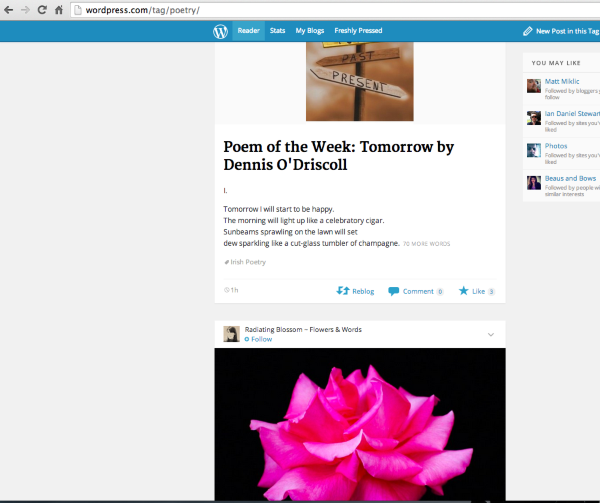600x503 pixels.
Task: Click the pencil icon for new post
Action: coord(528,31)
